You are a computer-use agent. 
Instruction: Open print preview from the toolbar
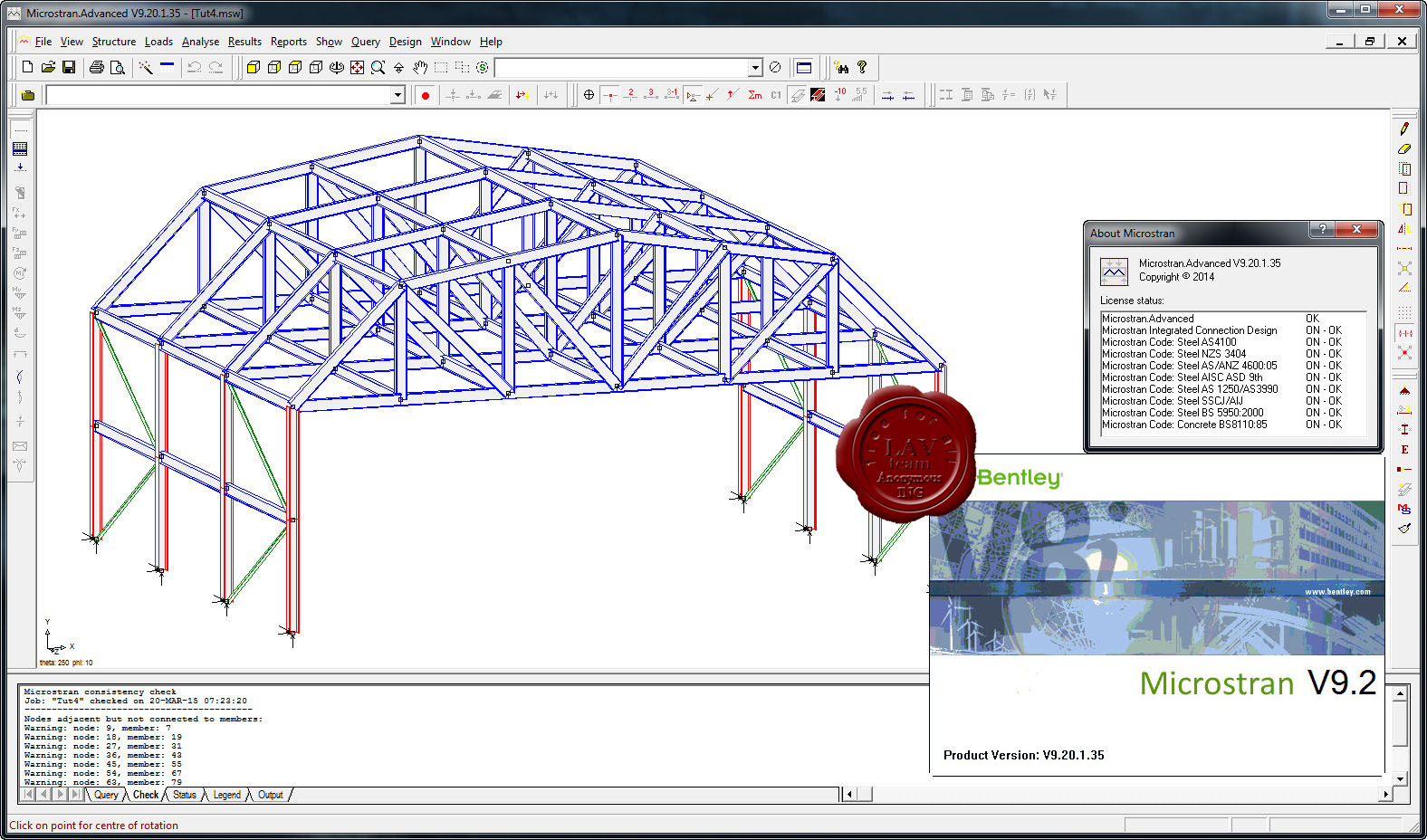point(117,67)
